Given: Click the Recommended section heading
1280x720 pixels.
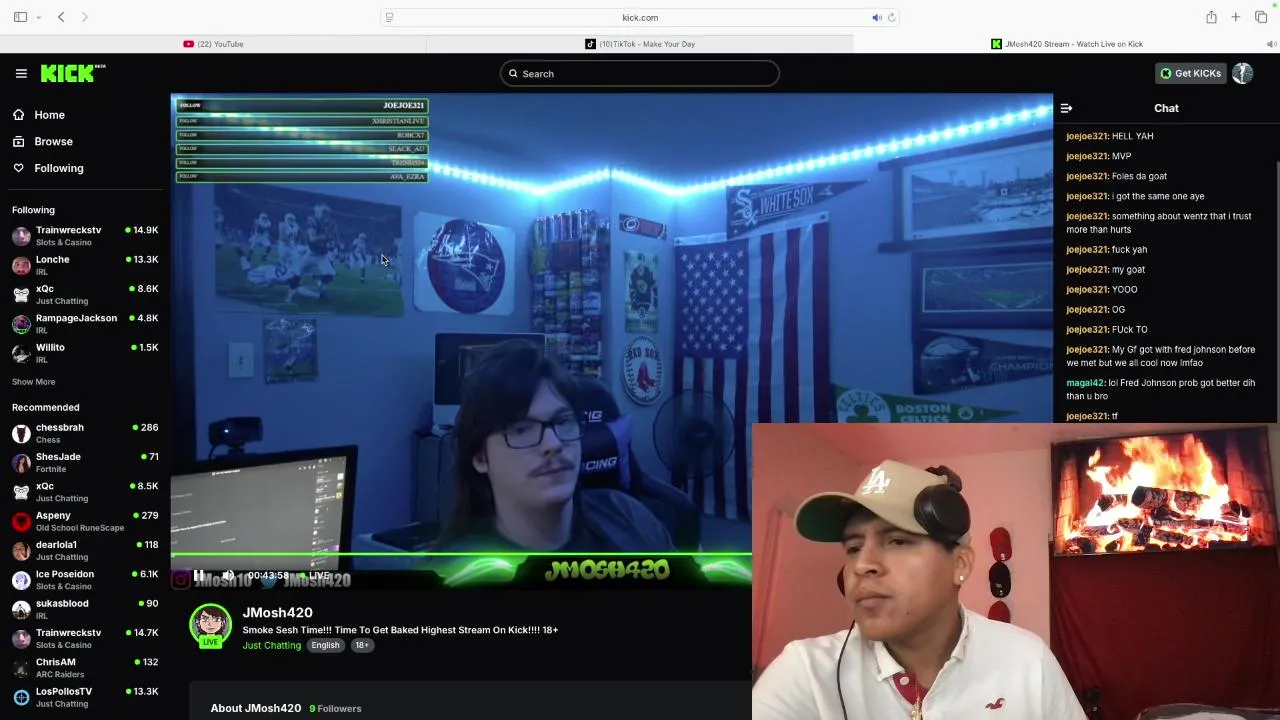Looking at the screenshot, I should [x=45, y=407].
